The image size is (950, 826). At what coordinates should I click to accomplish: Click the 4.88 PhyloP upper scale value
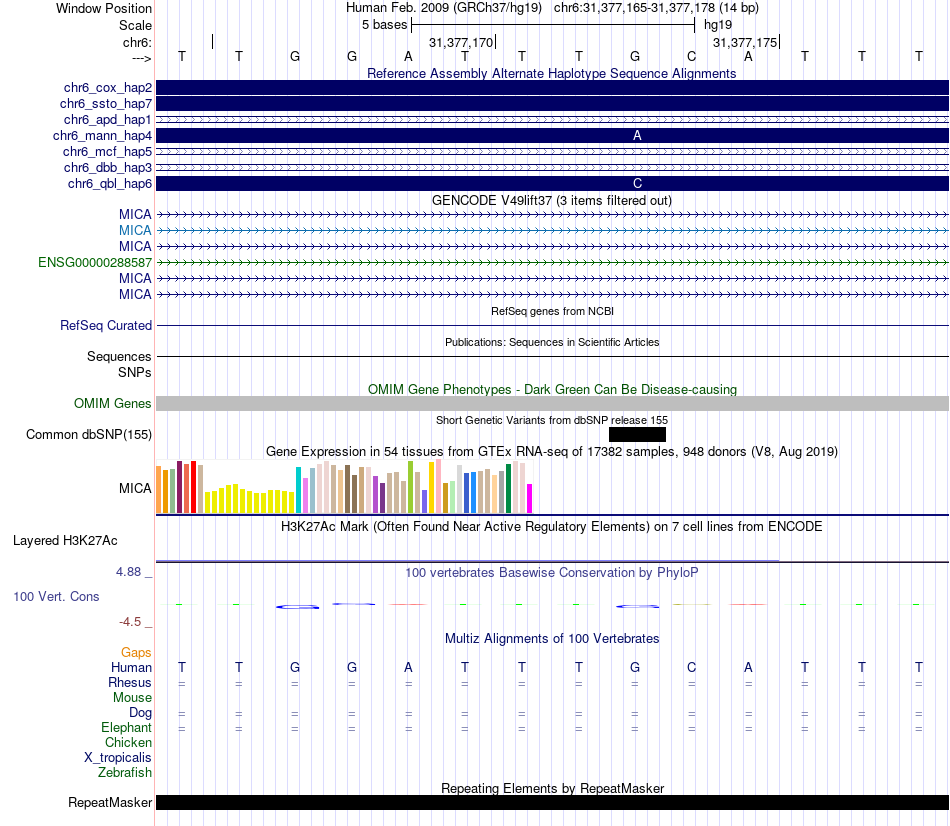(x=128, y=572)
